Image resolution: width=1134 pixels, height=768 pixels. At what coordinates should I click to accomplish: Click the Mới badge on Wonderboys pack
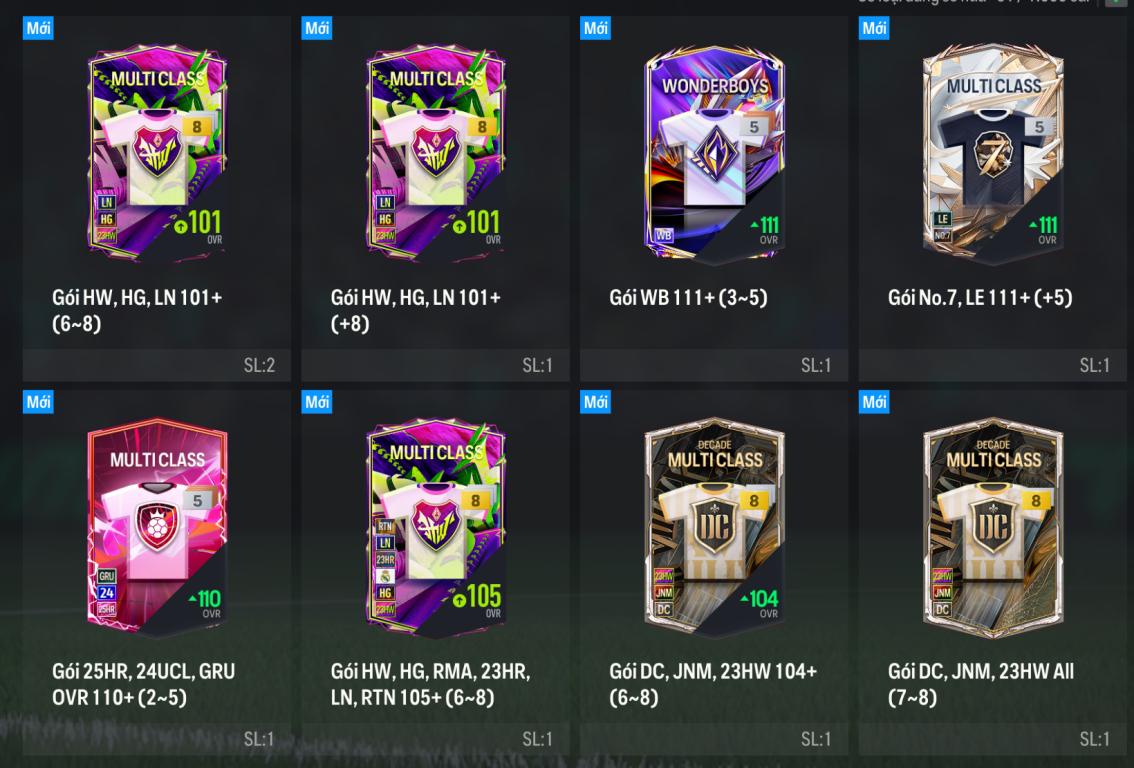click(595, 28)
